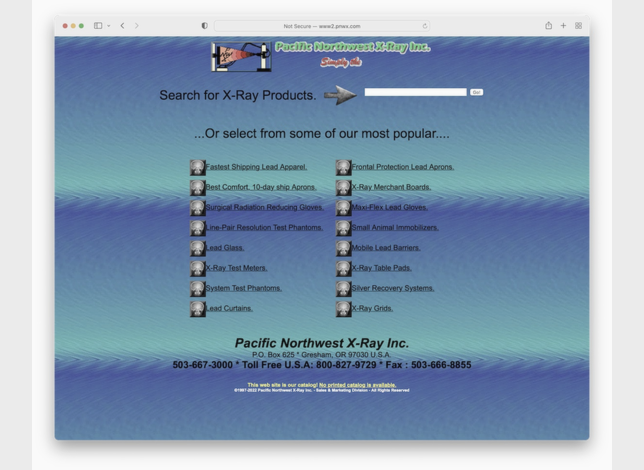Viewport: 644px width, 470px height.
Task: Open the Safari Share icon
Action: point(548,26)
